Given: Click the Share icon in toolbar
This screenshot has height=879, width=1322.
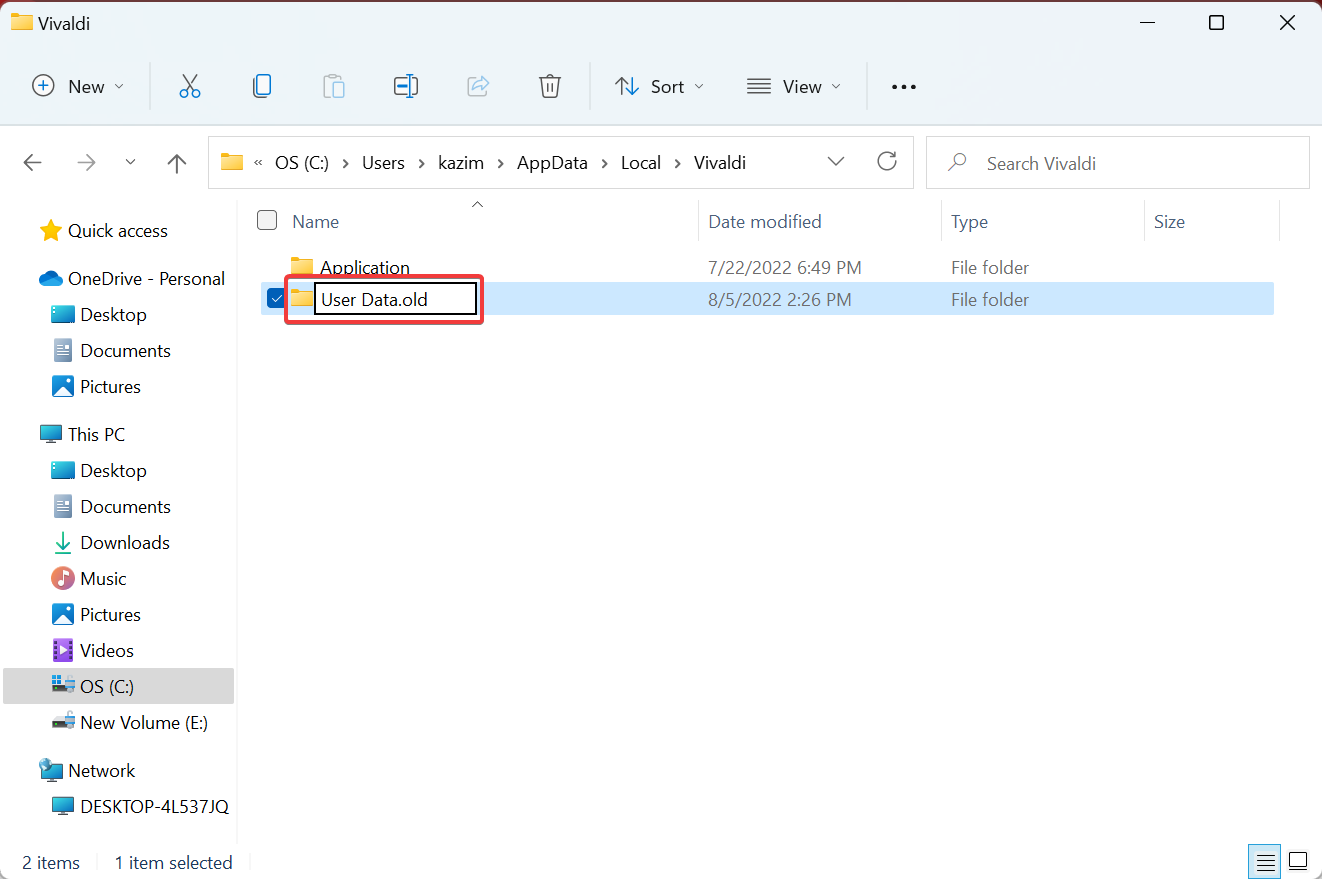Looking at the screenshot, I should 478,87.
